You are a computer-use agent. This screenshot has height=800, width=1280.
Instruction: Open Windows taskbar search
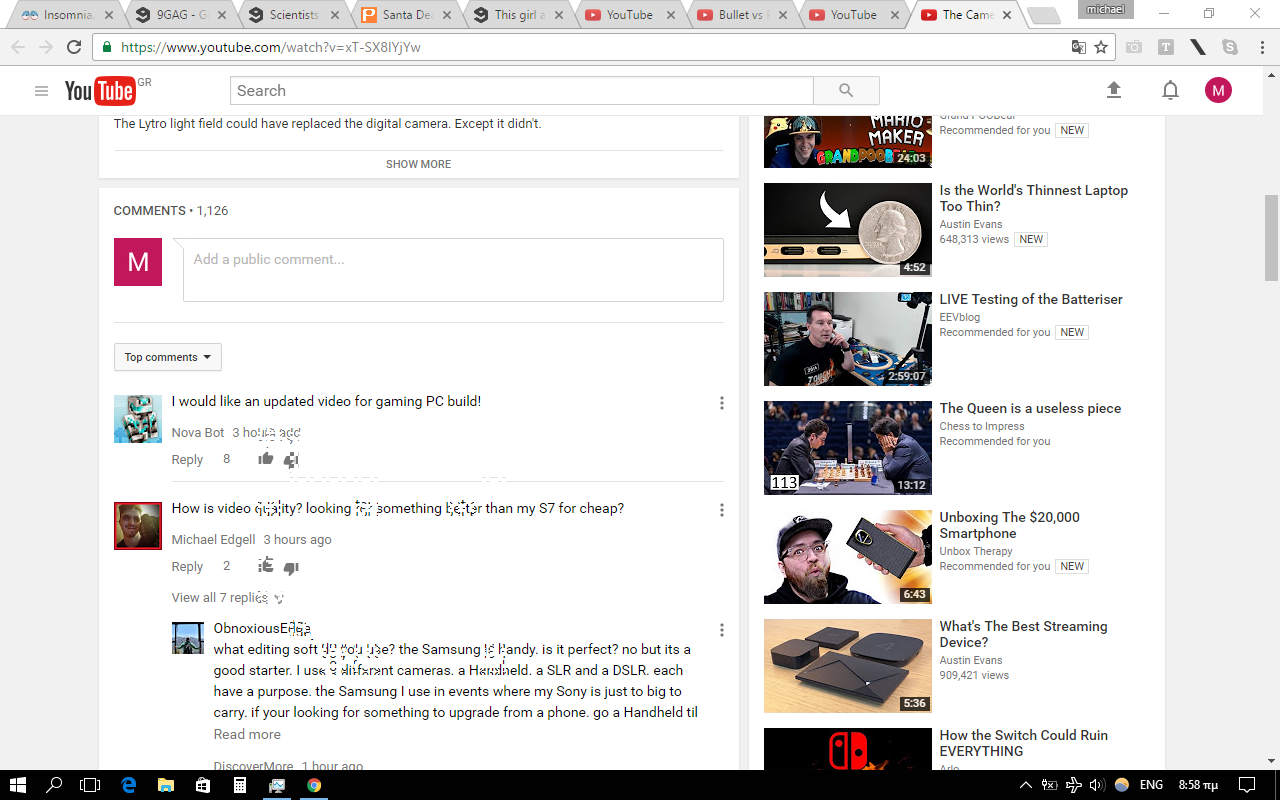pyautogui.click(x=54, y=785)
